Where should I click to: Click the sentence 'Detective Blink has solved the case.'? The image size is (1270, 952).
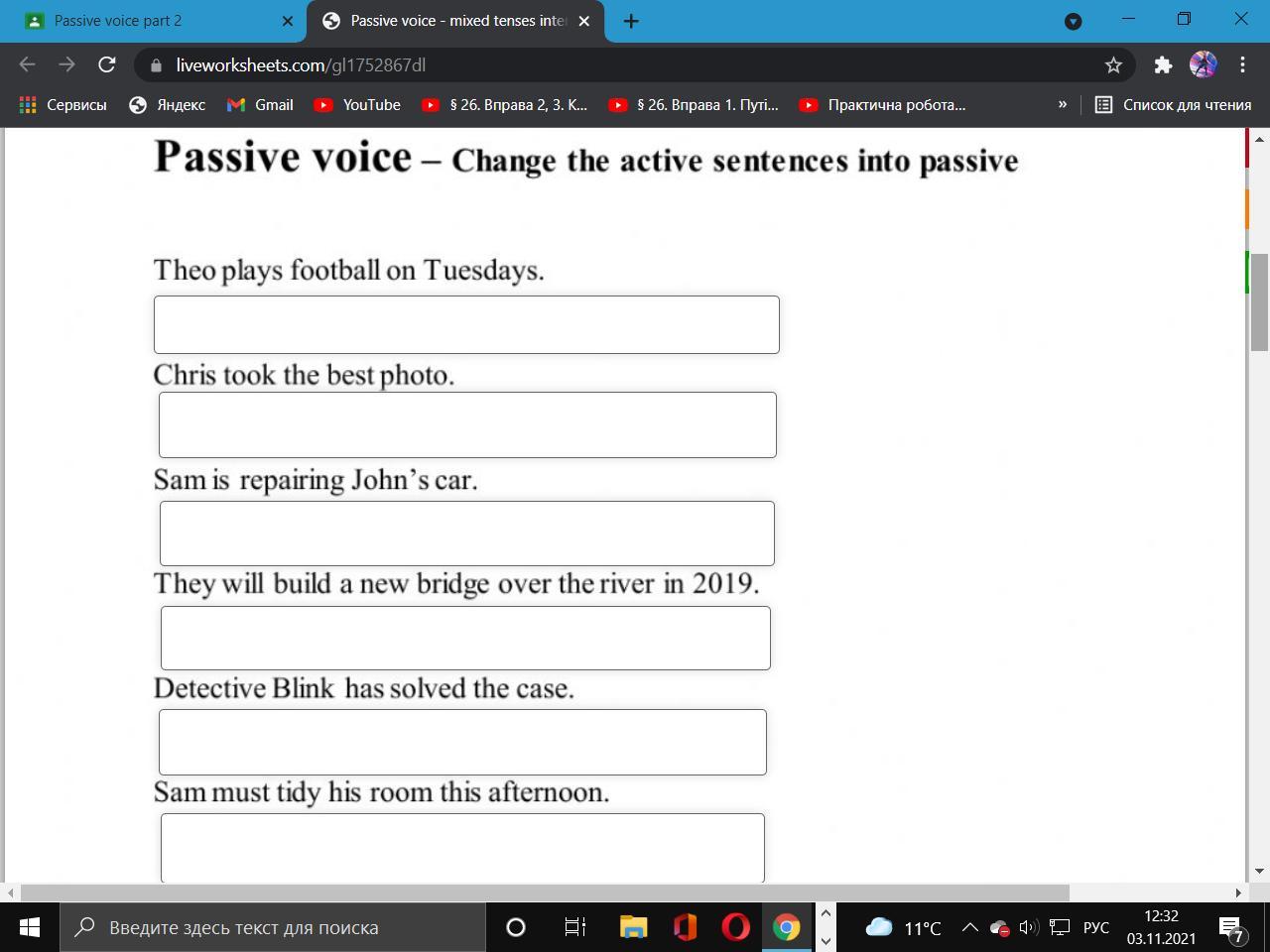click(x=364, y=687)
